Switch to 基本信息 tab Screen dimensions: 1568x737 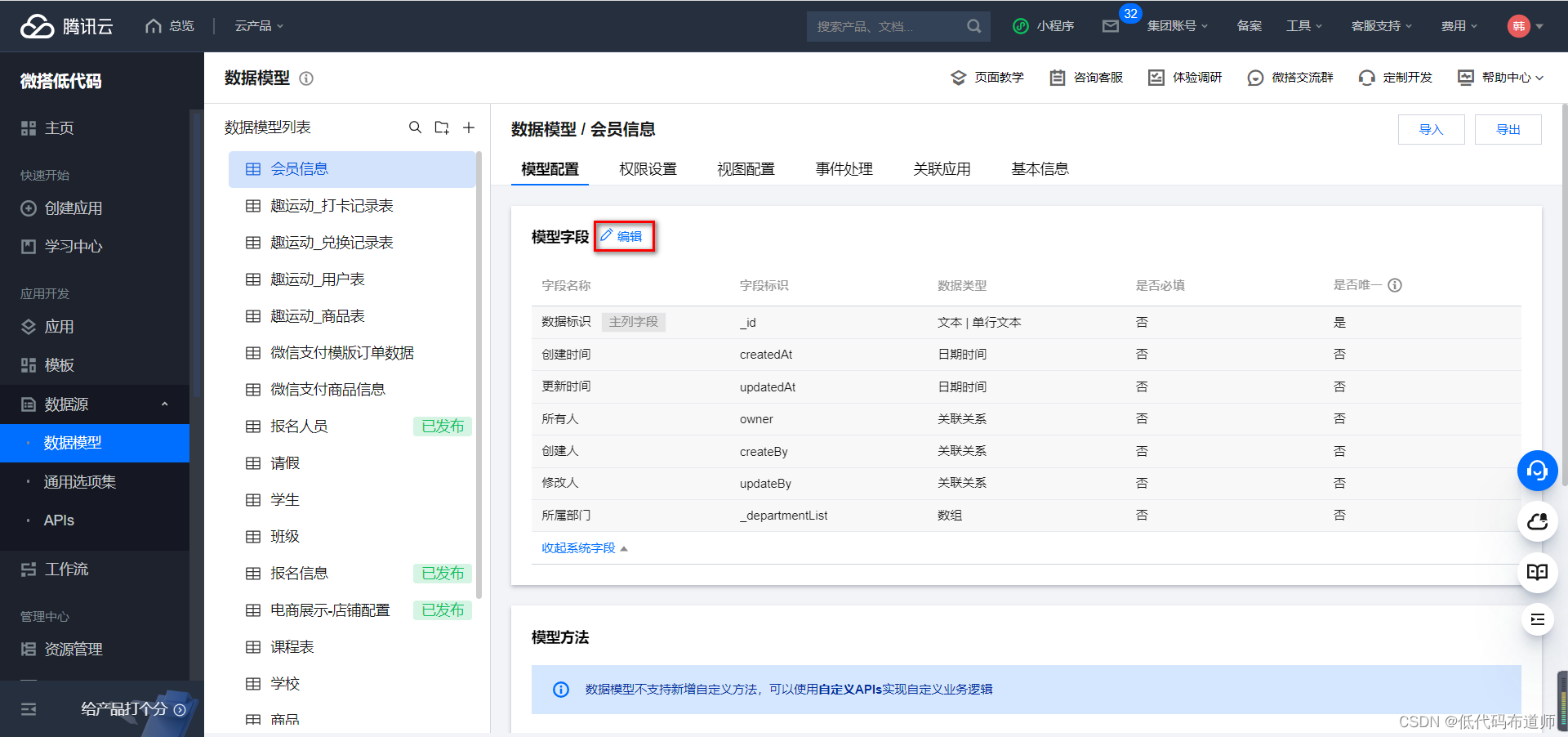click(1040, 169)
